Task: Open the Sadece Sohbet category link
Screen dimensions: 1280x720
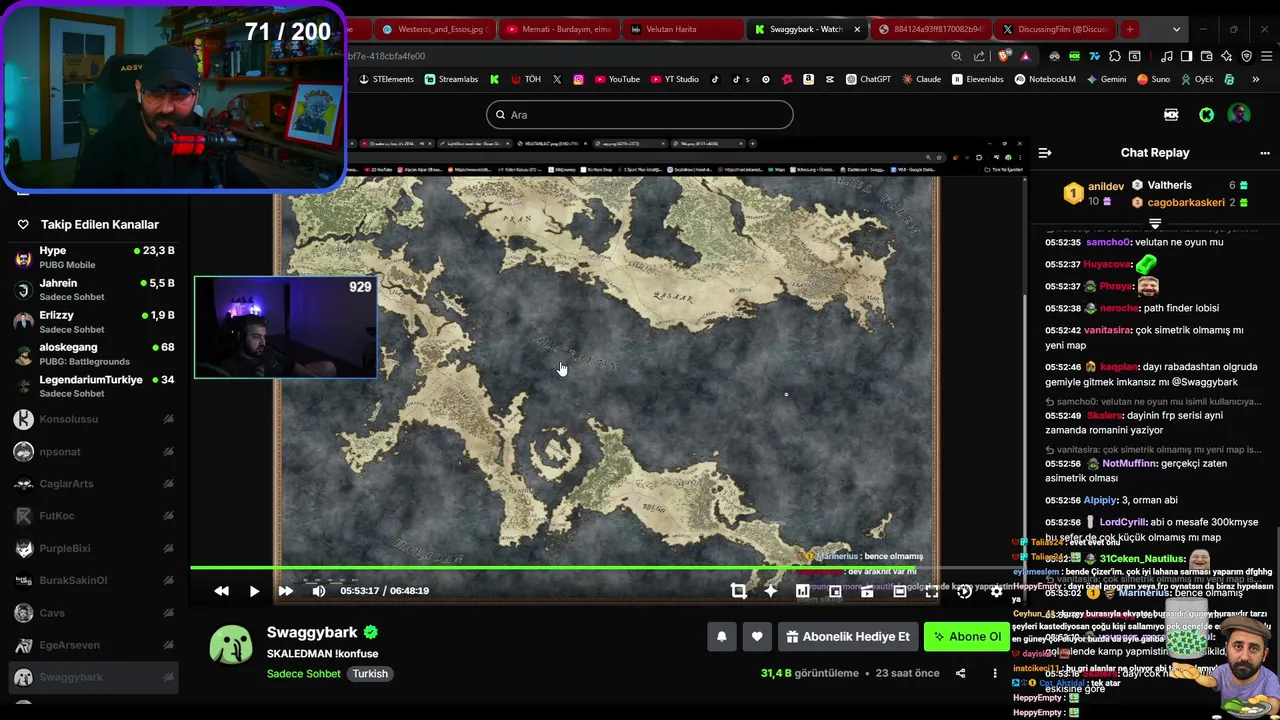Action: pos(304,673)
